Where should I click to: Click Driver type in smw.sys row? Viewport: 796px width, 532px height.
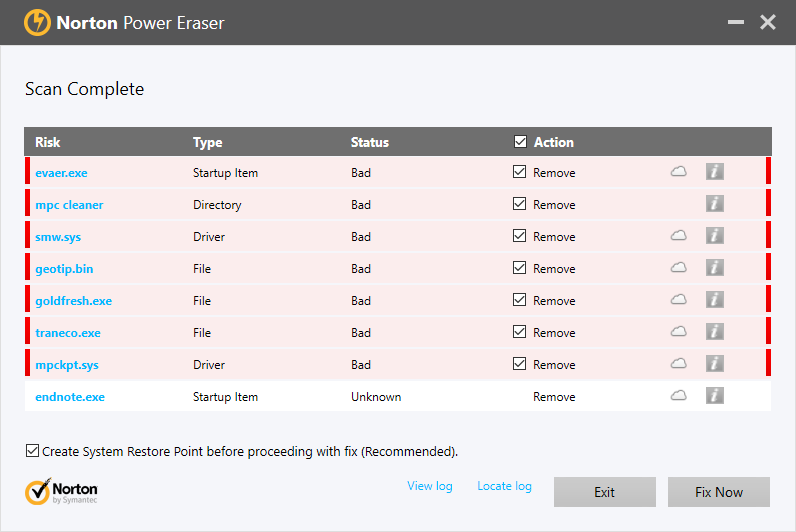pyautogui.click(x=209, y=237)
